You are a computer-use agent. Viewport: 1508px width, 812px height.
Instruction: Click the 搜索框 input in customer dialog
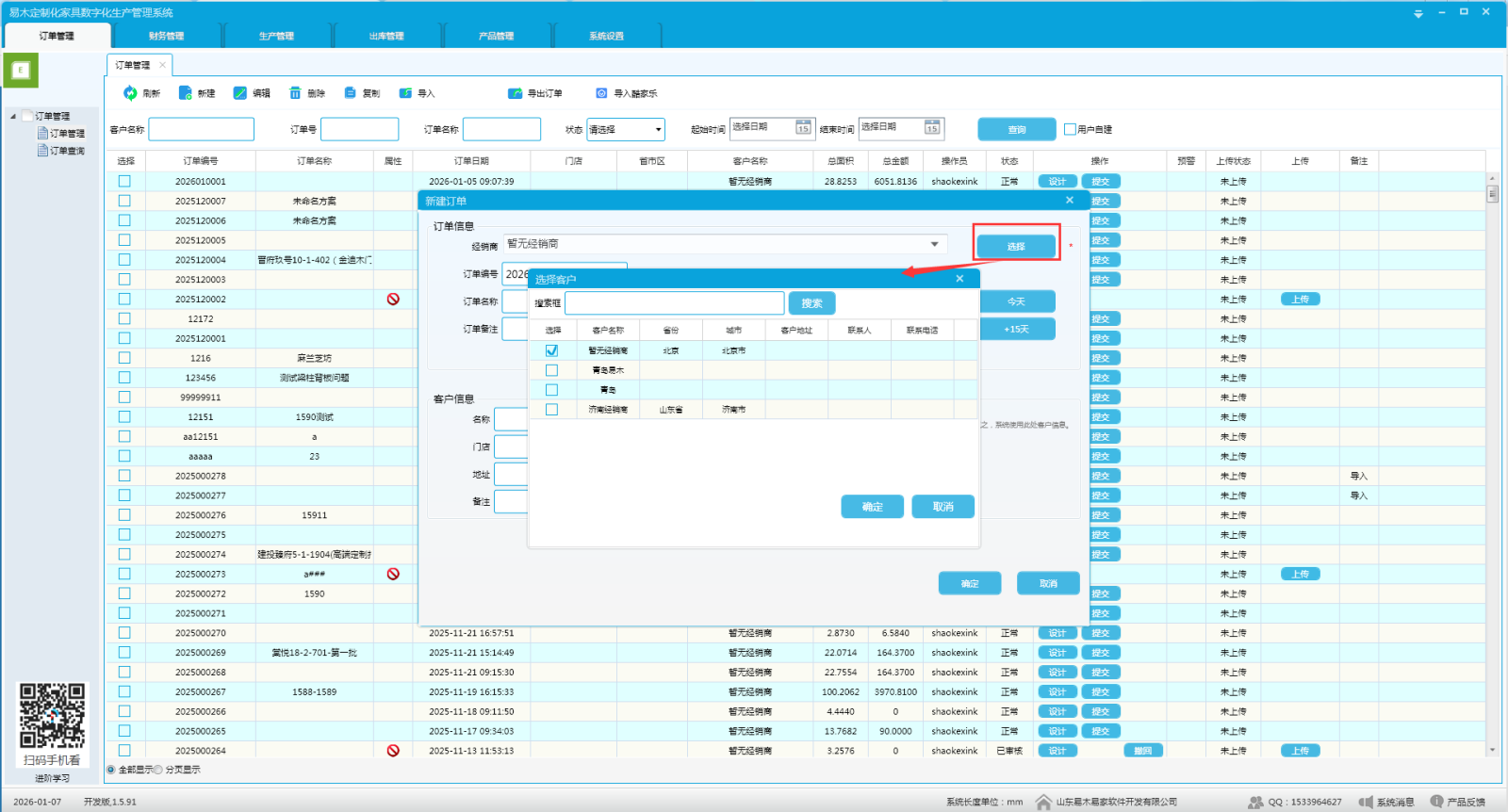[x=674, y=303]
